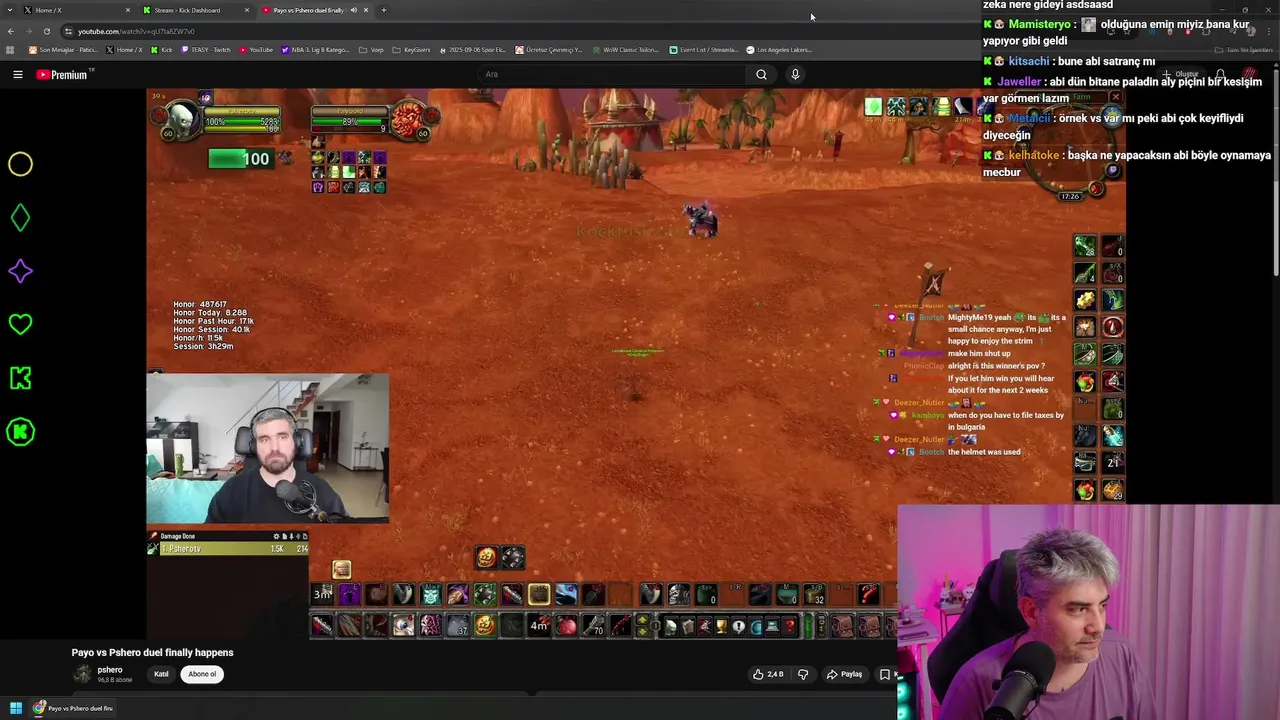Click the purple four-point star overlay icon
The width and height of the screenshot is (1280, 720).
point(20,271)
